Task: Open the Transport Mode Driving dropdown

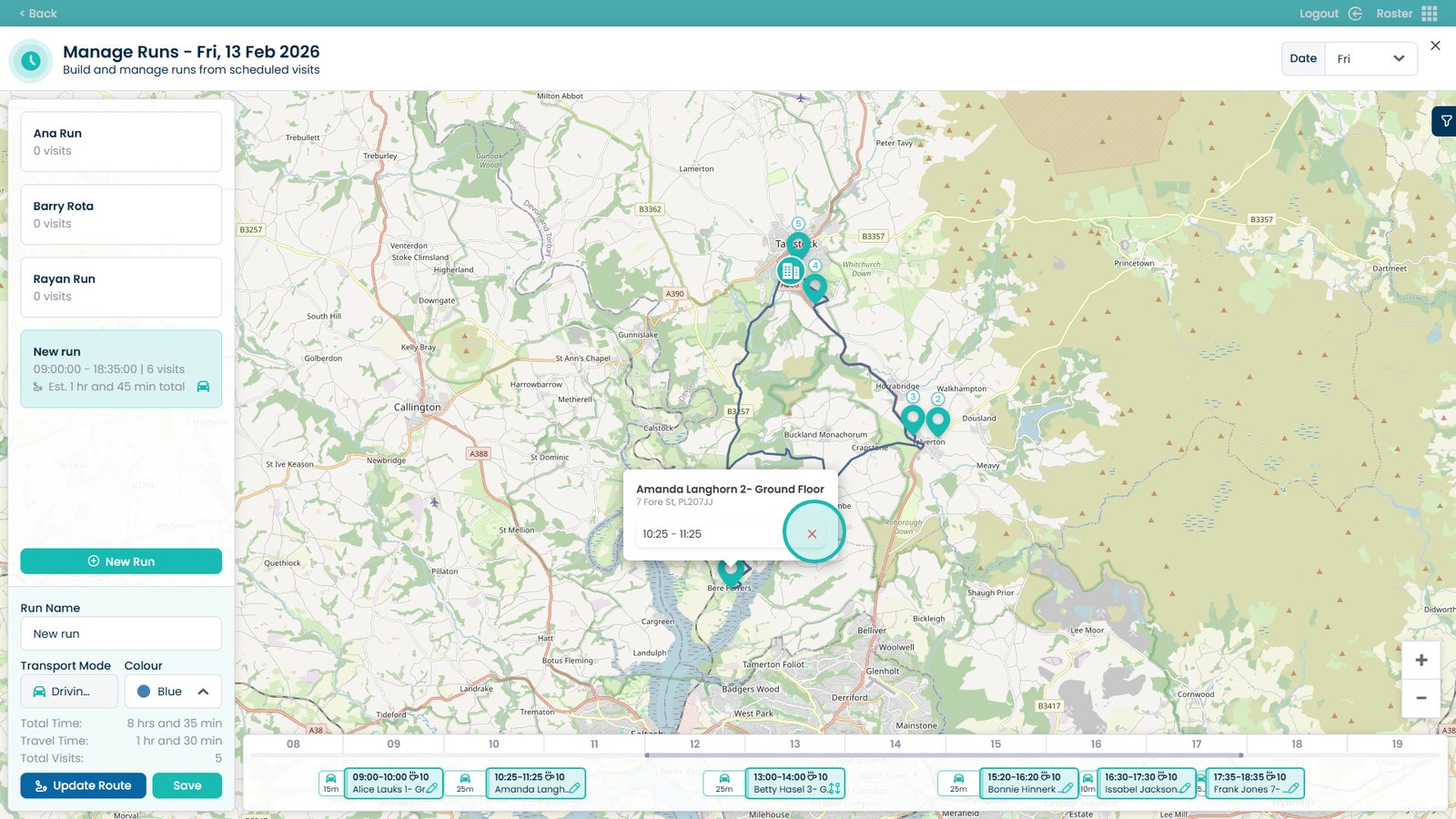Action: 69,692
